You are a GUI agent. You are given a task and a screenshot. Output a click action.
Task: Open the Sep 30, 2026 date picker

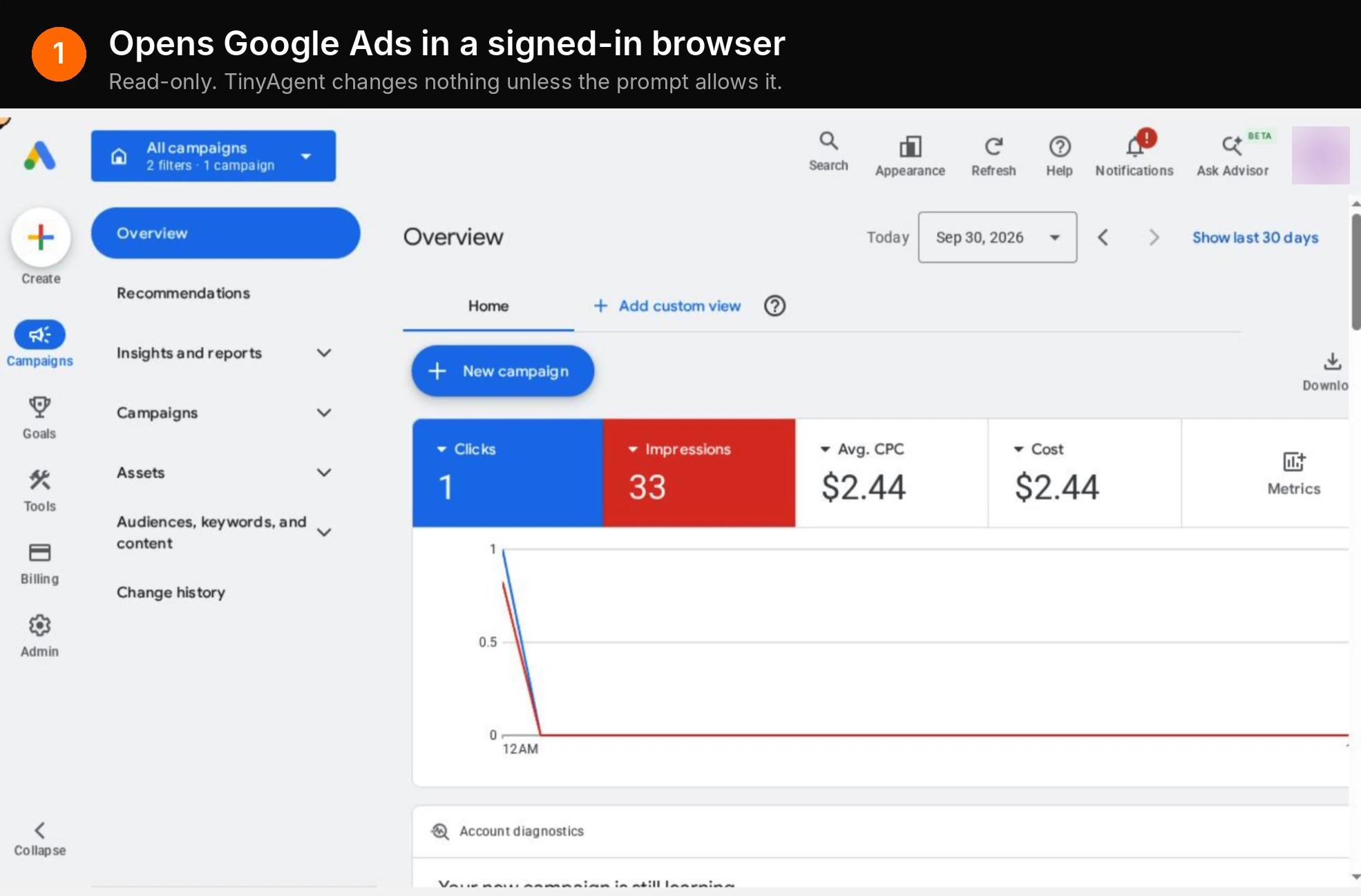coord(997,237)
